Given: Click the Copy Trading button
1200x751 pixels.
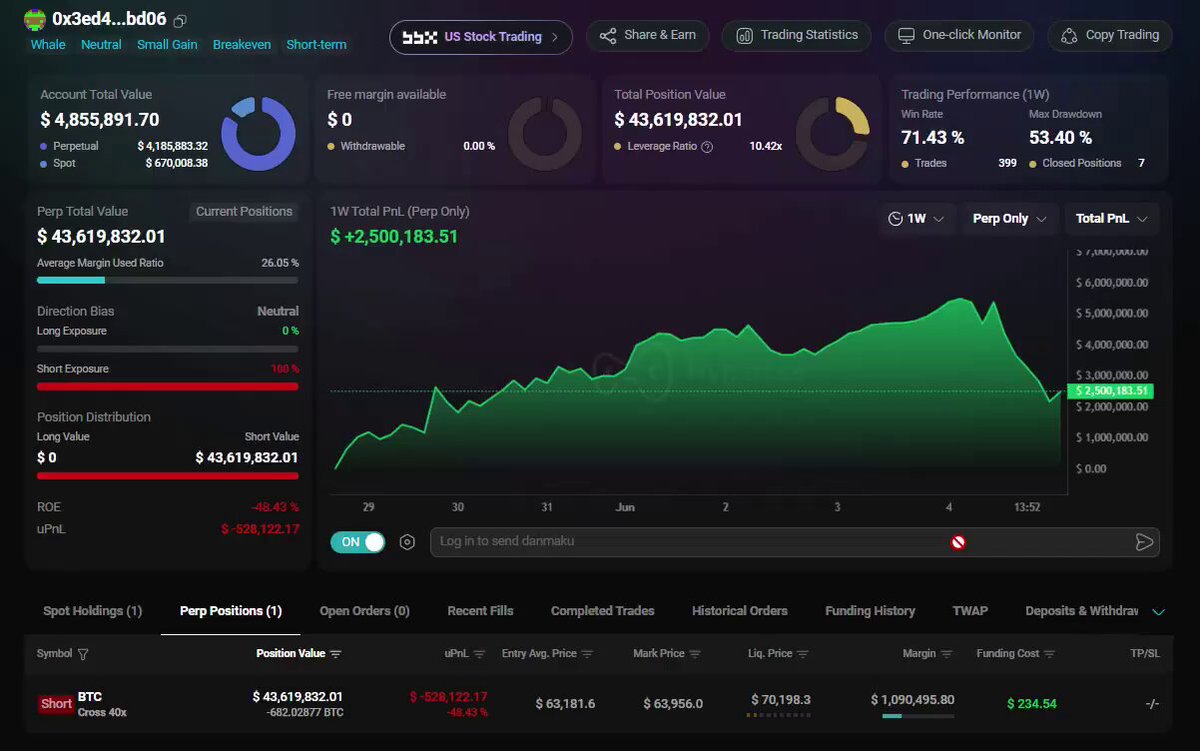Looking at the screenshot, I should pos(1110,36).
